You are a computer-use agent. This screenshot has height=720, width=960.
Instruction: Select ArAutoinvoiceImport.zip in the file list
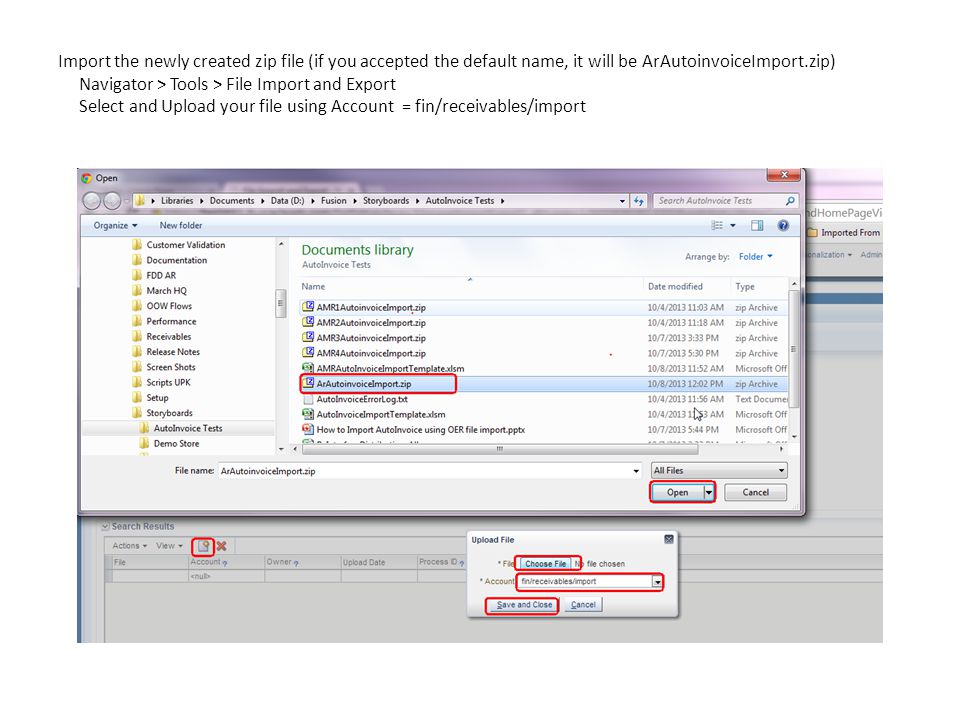(544, 383)
